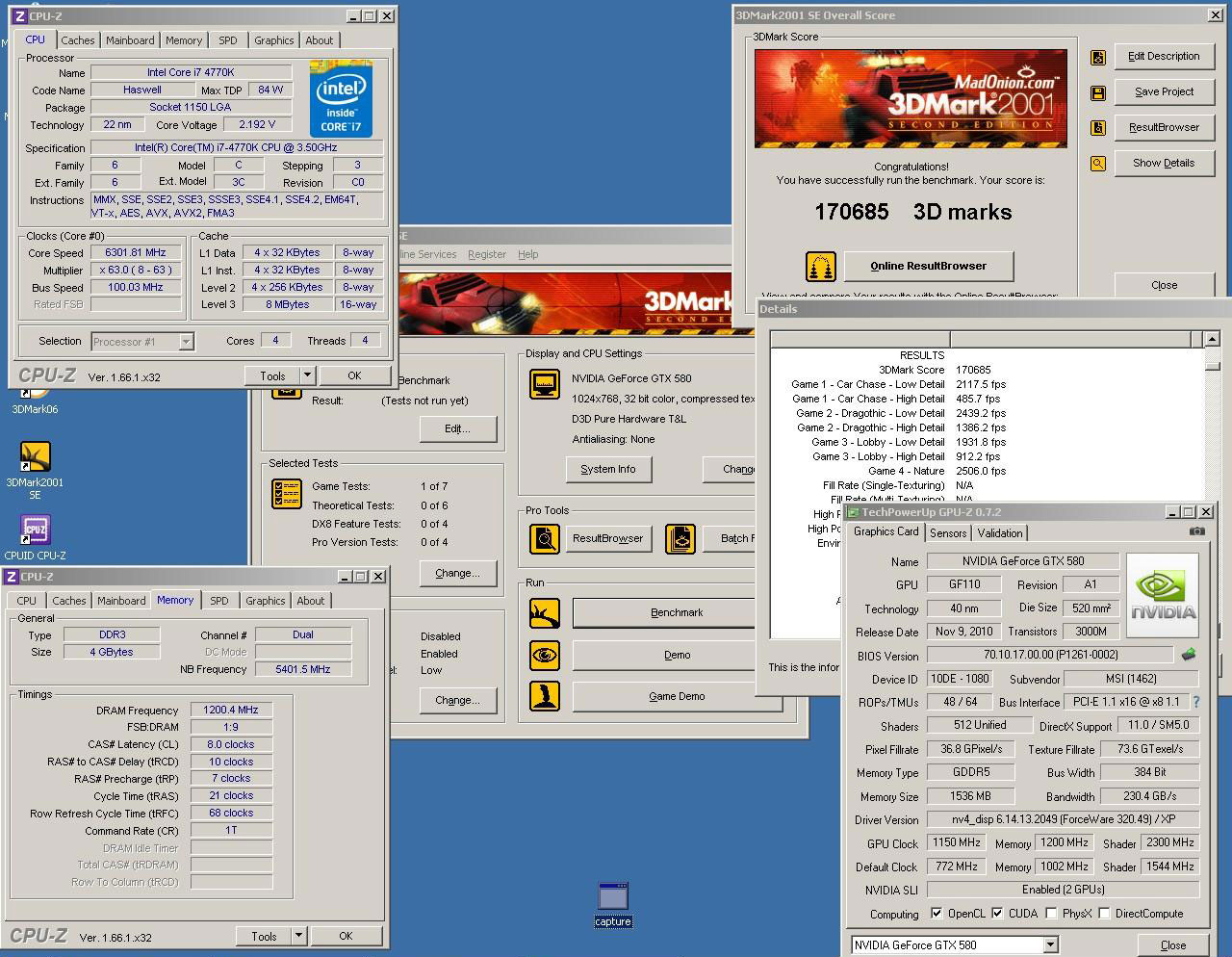Click the System Info button
The width and height of the screenshot is (1232, 957).
pos(608,469)
